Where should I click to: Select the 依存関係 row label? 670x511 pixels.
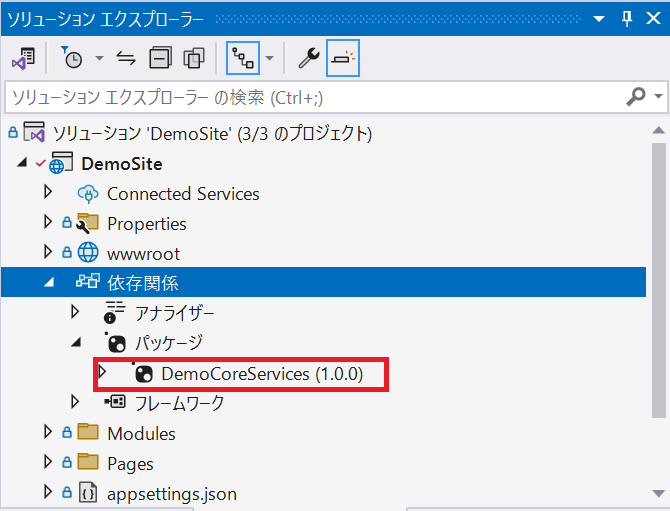coord(143,283)
